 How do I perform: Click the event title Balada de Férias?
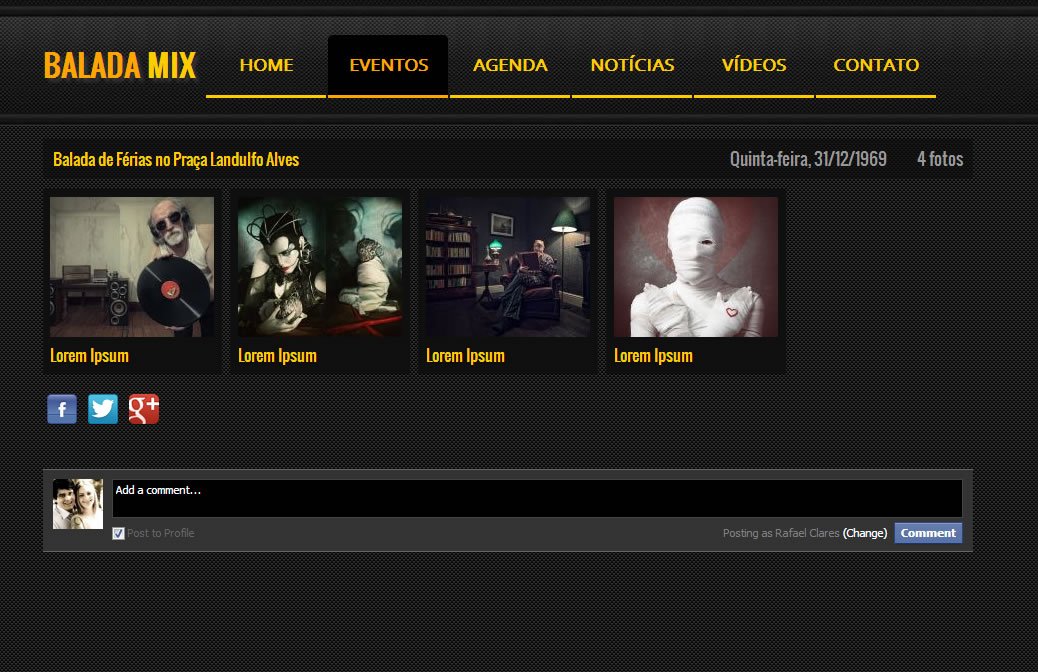(x=176, y=160)
